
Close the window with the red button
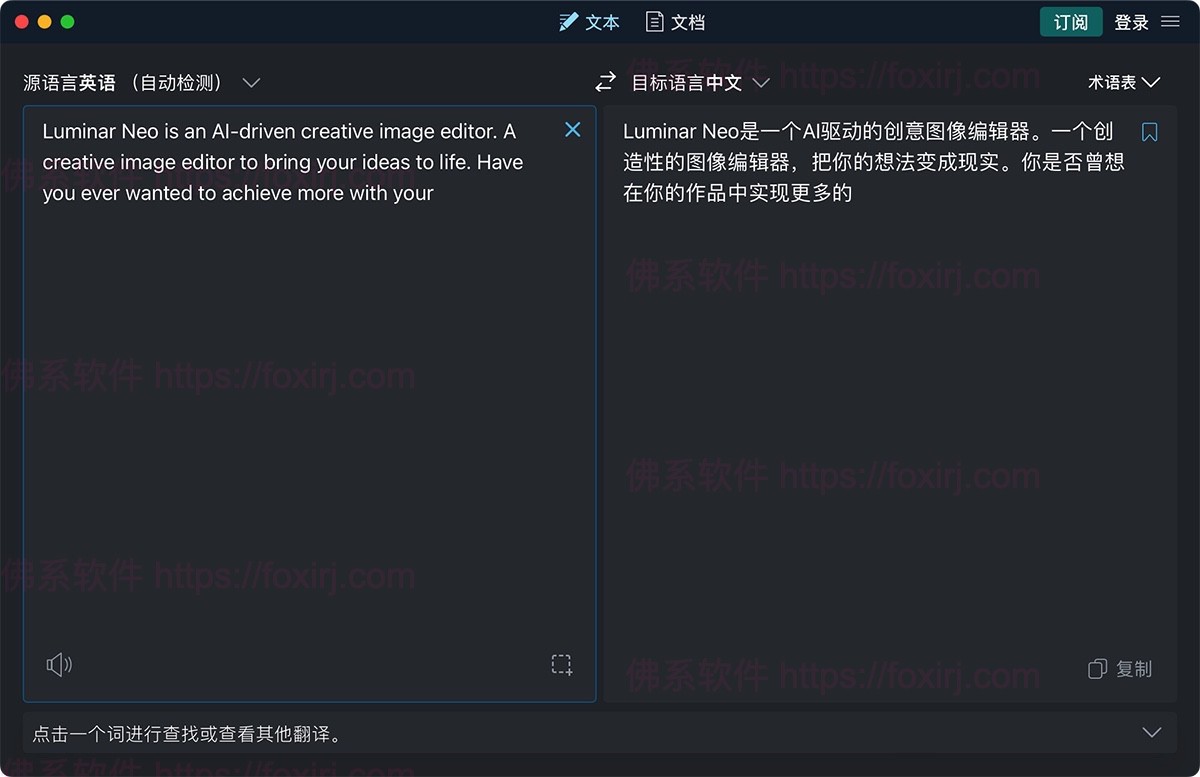(22, 22)
